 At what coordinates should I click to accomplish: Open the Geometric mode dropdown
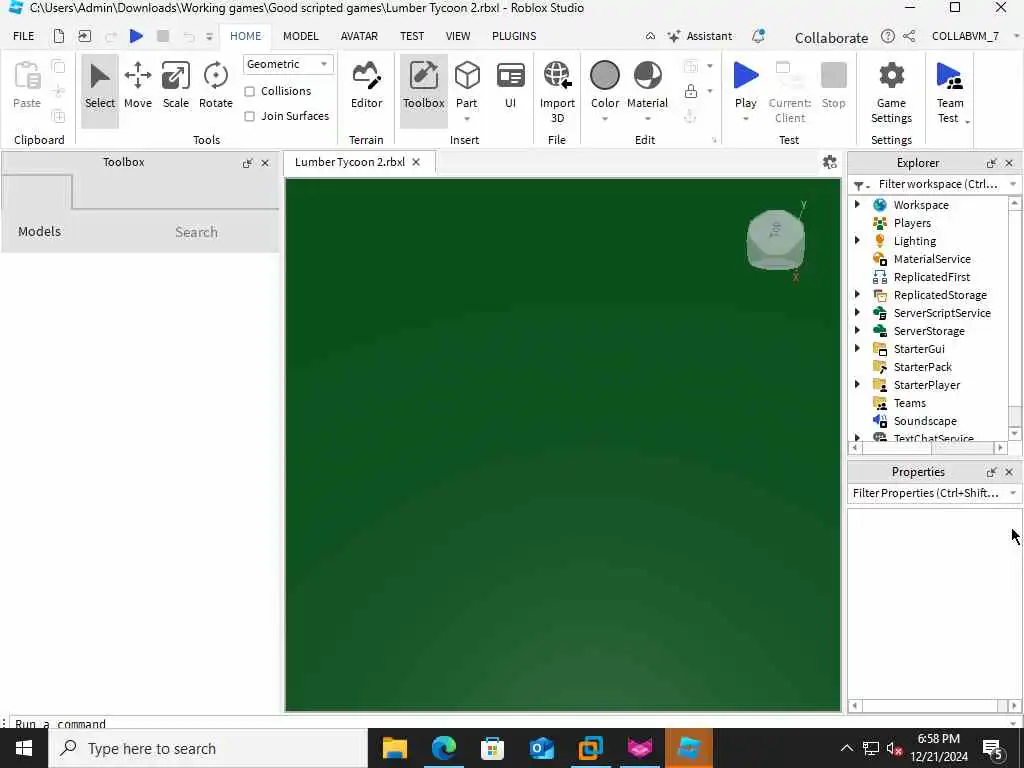(288, 64)
